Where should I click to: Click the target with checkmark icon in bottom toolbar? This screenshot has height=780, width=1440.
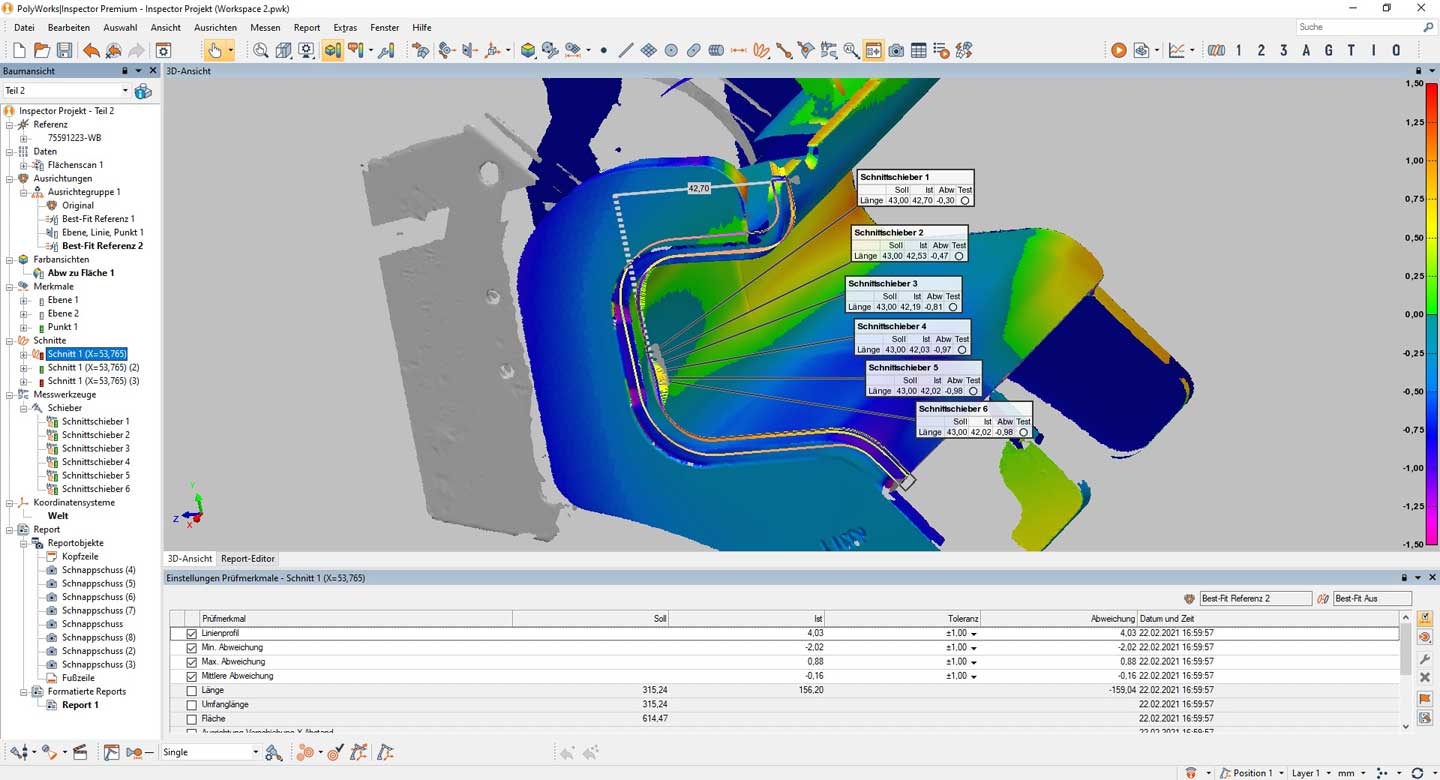(x=335, y=752)
